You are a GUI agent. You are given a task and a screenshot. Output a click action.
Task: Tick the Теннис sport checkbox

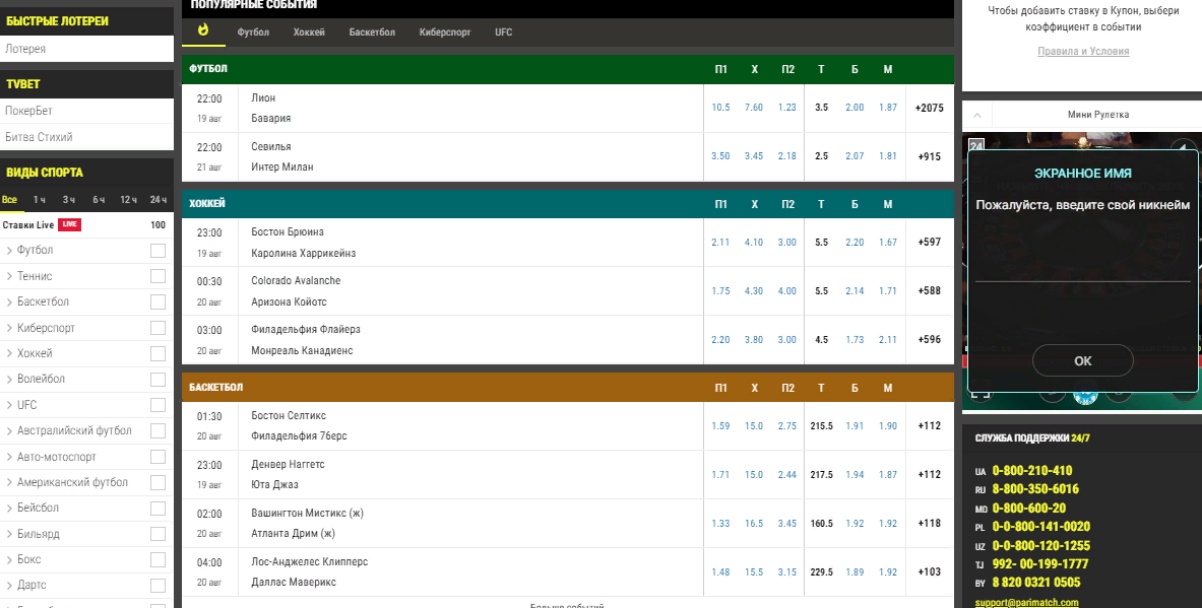[x=158, y=276]
